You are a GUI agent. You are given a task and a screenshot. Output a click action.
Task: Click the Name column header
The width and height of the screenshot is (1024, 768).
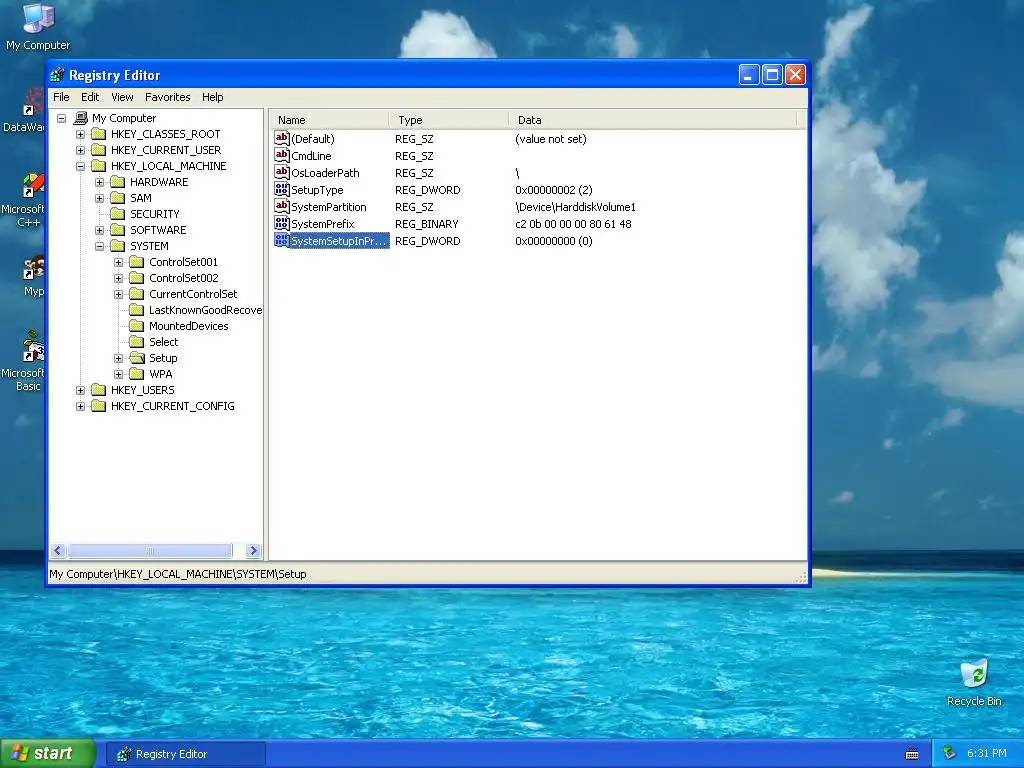[x=330, y=120]
